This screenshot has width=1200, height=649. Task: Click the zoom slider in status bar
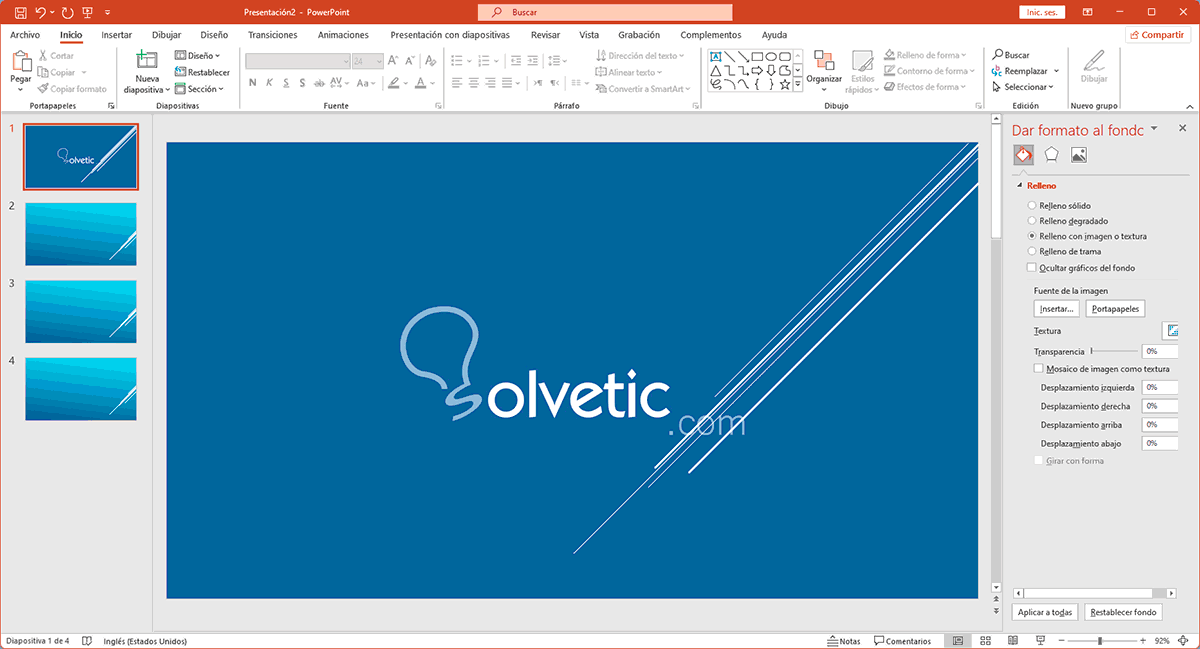coord(1100,641)
